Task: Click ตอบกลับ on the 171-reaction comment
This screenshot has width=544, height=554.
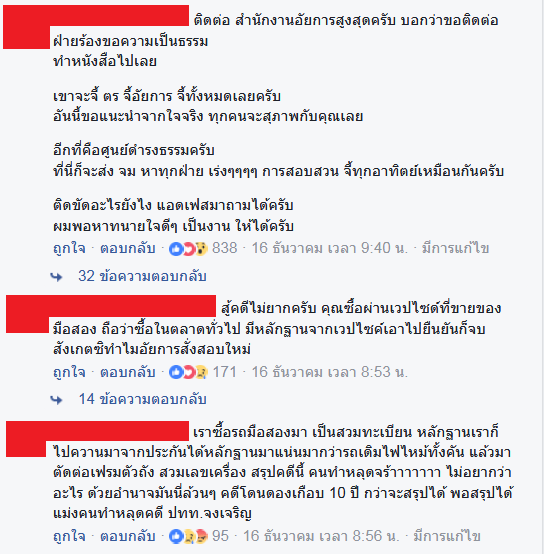Action: click(128, 372)
